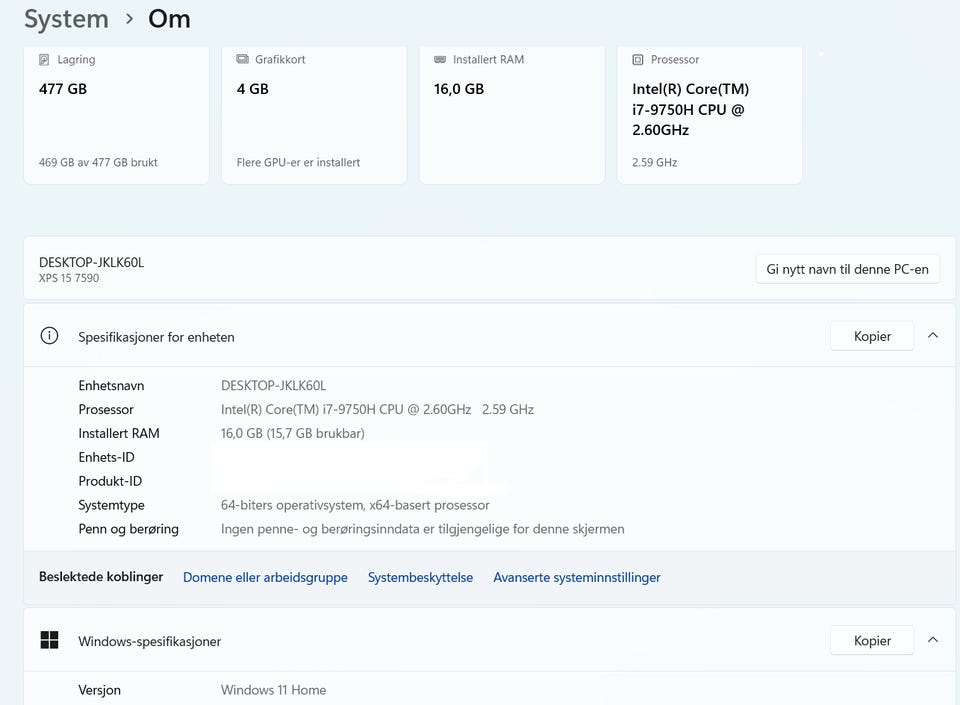Click the 4 GB graphics card value
The image size is (960, 705).
tap(253, 89)
